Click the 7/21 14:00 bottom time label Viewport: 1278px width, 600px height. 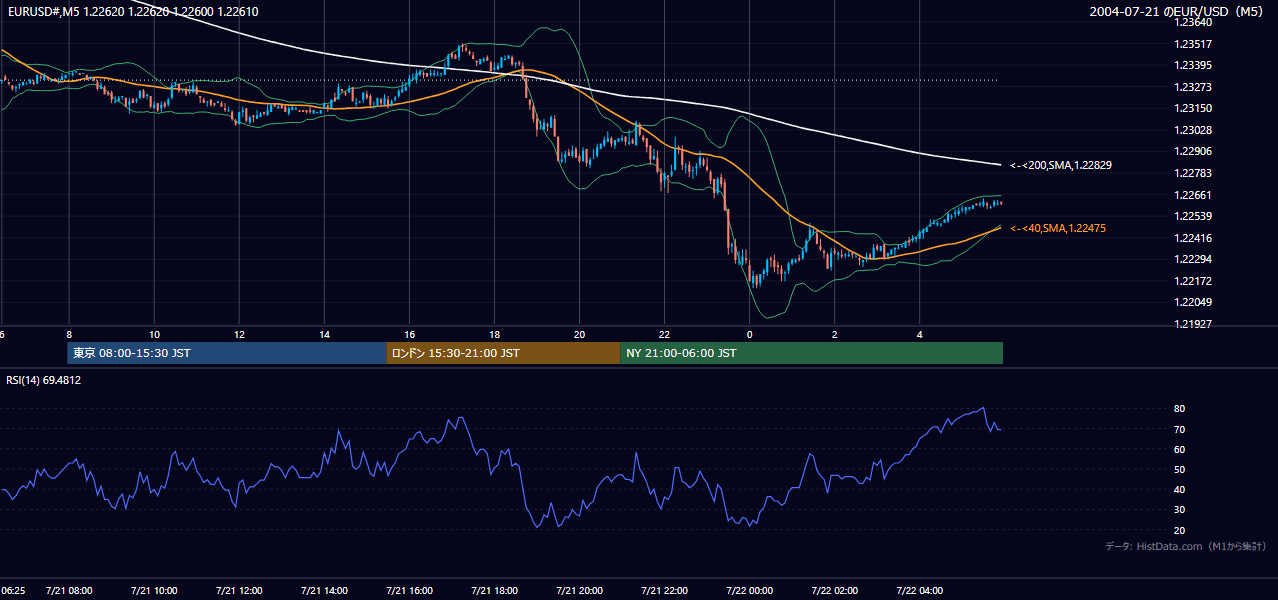pos(324,591)
